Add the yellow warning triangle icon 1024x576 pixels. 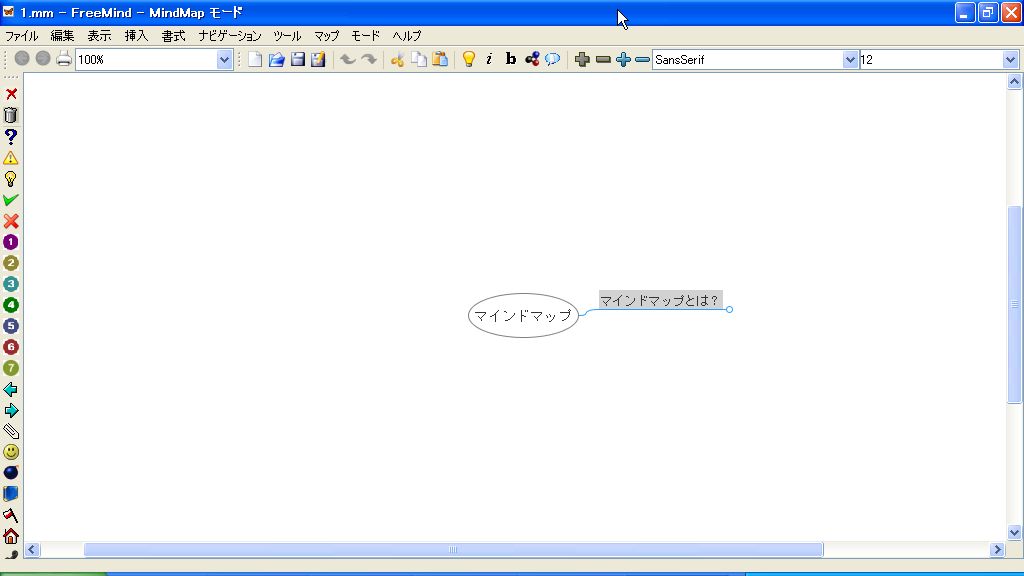pyautogui.click(x=10, y=158)
